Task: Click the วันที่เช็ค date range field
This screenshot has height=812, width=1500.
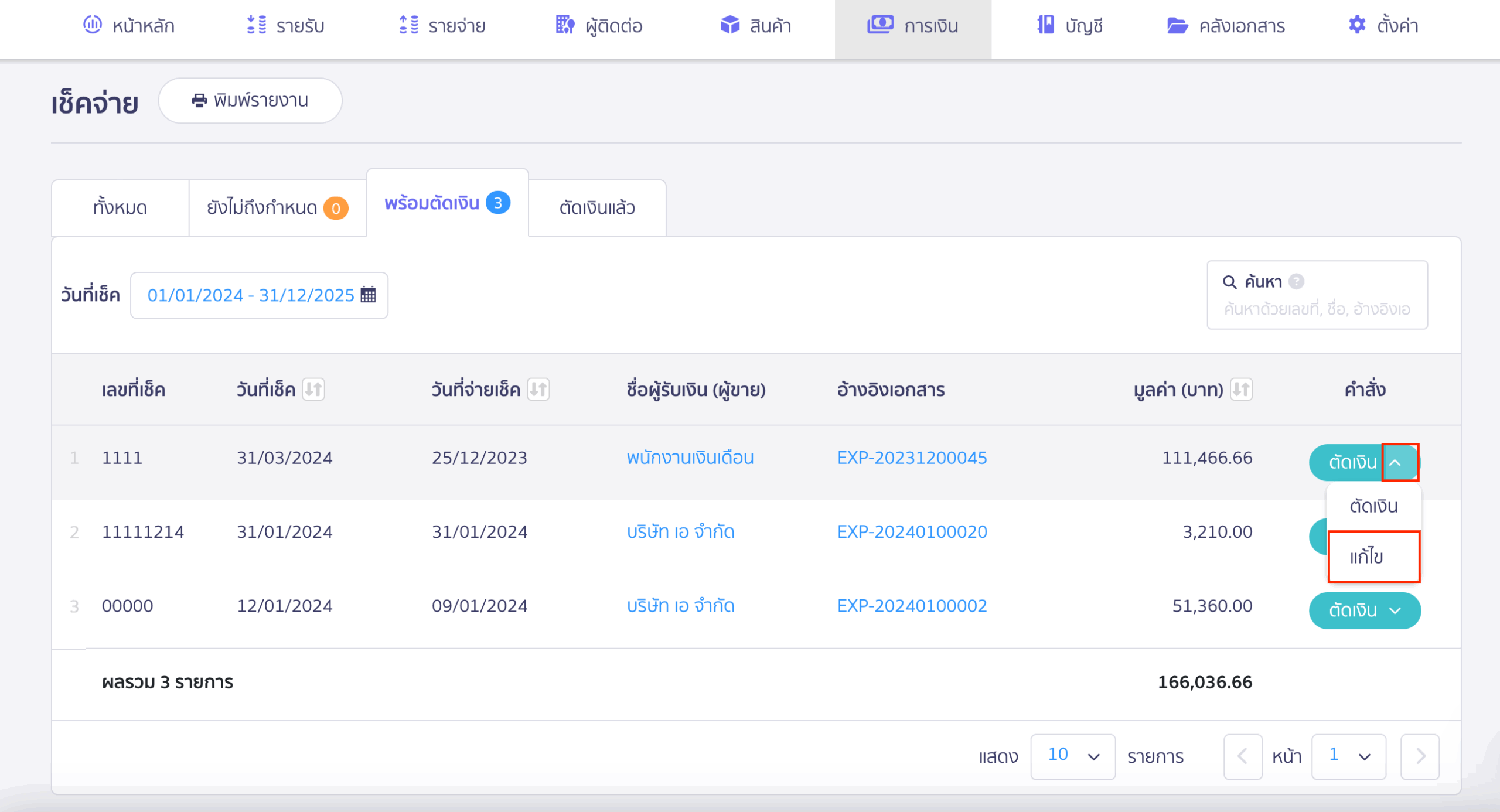Action: 259,295
